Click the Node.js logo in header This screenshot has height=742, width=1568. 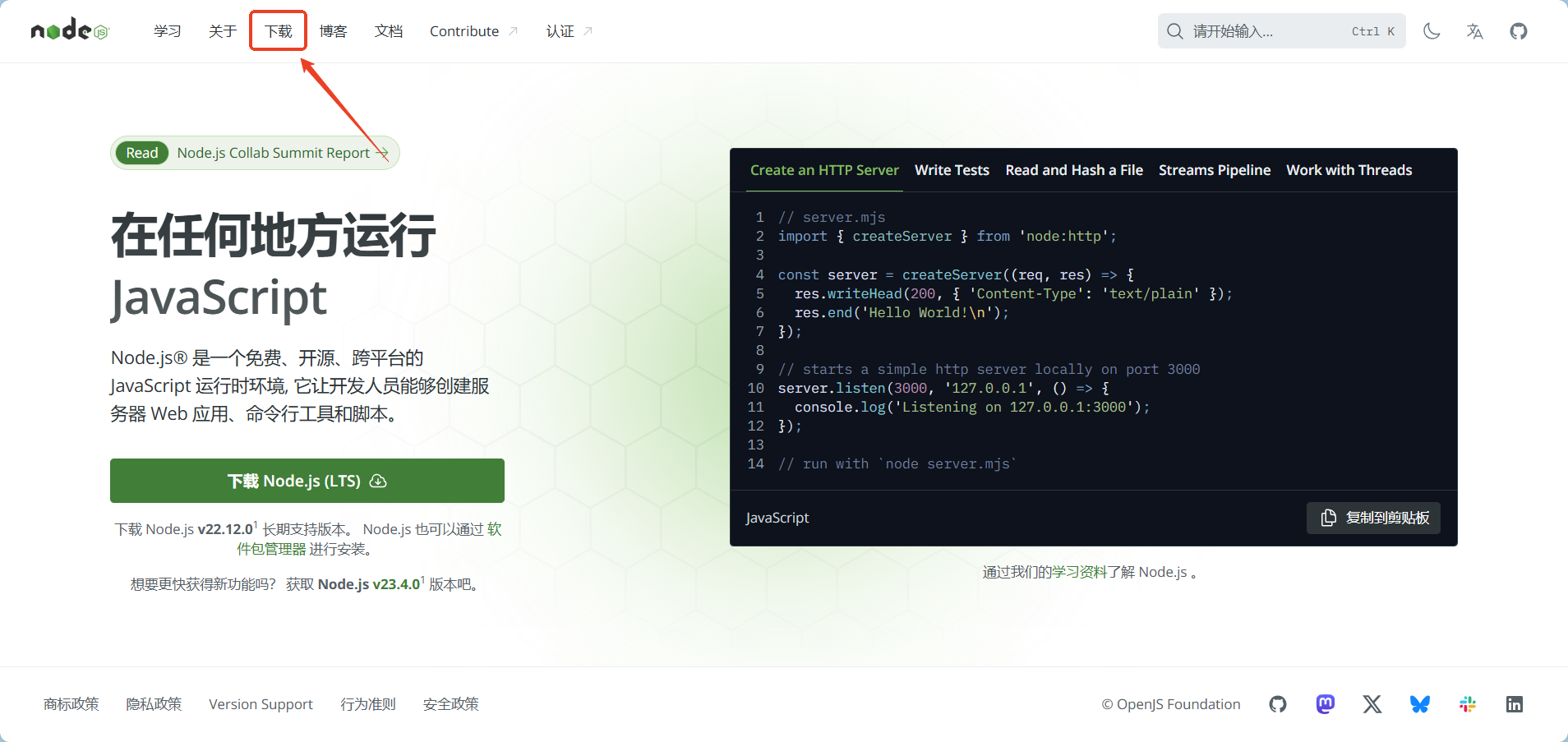click(70, 30)
